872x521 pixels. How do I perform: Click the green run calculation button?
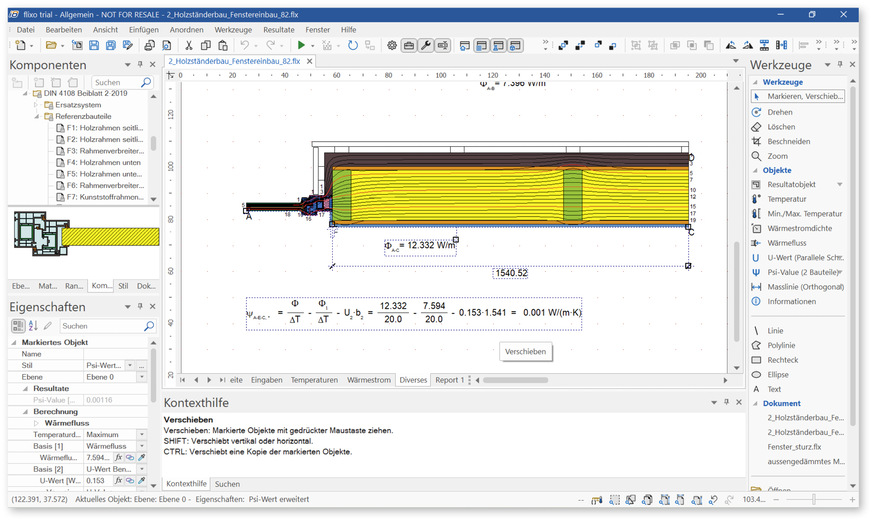(x=302, y=46)
